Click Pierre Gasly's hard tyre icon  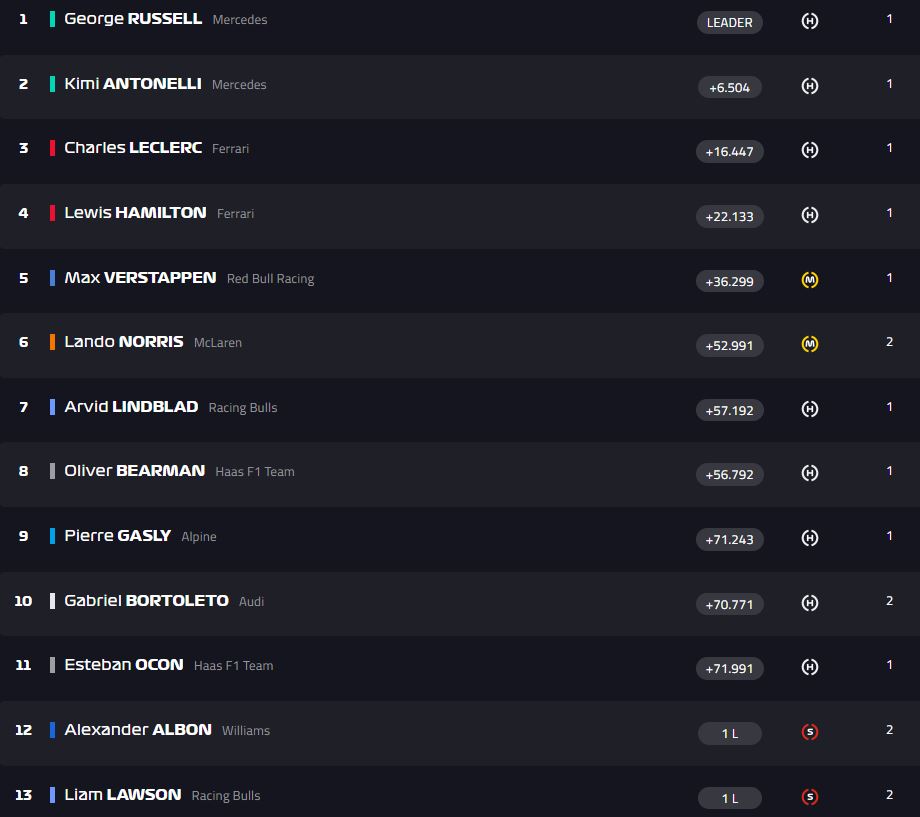coord(810,538)
